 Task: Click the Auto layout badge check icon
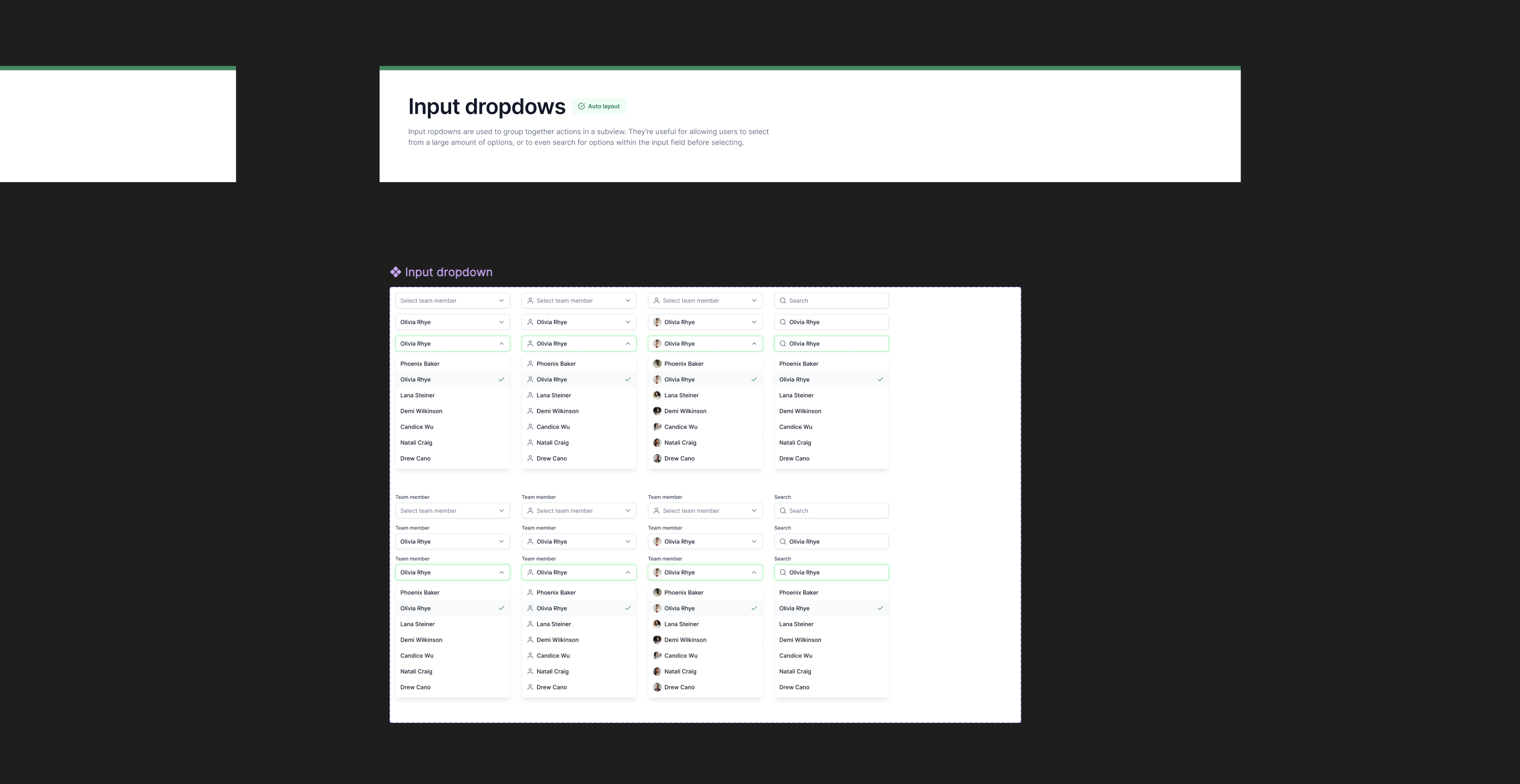[581, 106]
